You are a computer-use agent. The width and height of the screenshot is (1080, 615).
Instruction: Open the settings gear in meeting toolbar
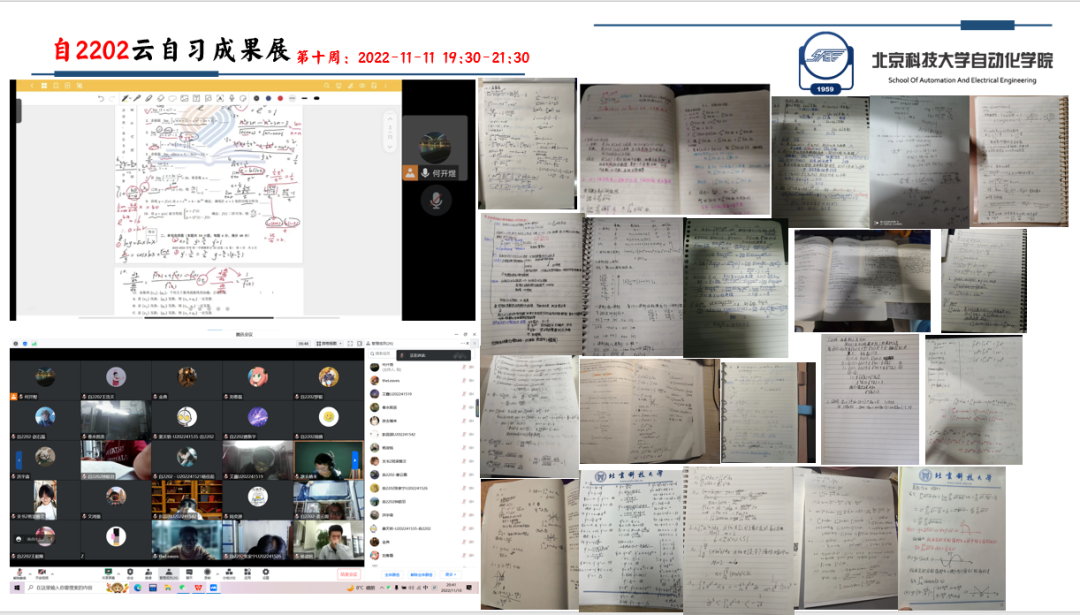click(265, 575)
